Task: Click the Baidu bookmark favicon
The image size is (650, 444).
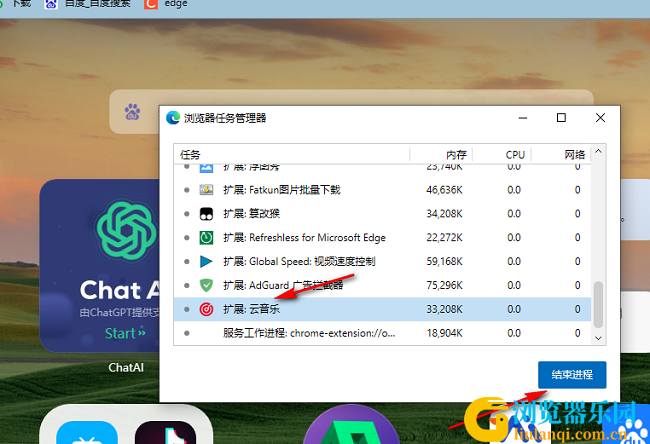Action: click(x=51, y=4)
